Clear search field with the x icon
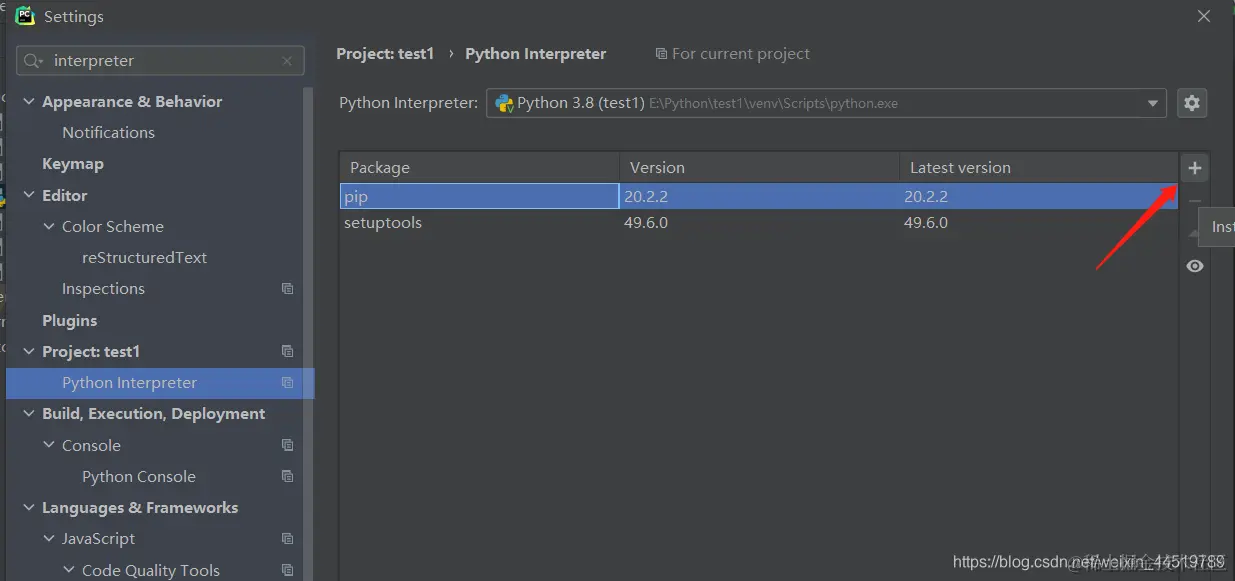1235x581 pixels. pos(287,61)
